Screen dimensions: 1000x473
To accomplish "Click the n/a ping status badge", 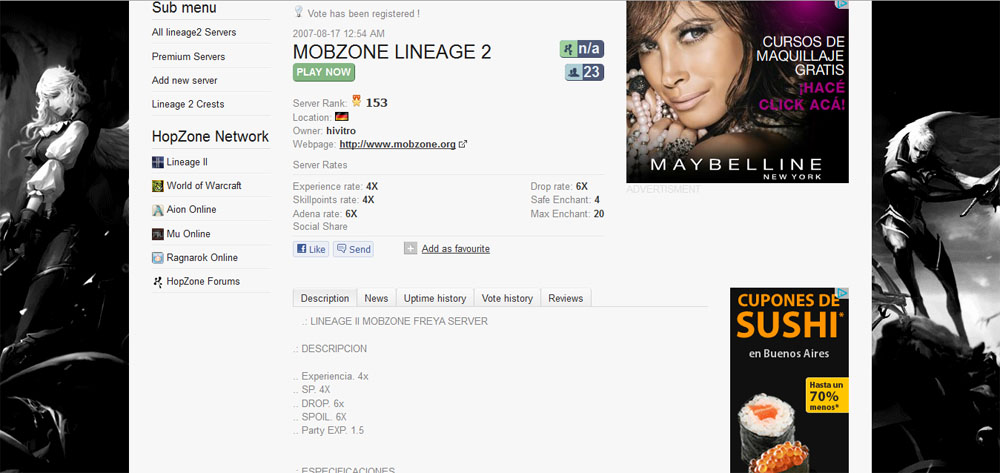I will click(x=582, y=49).
